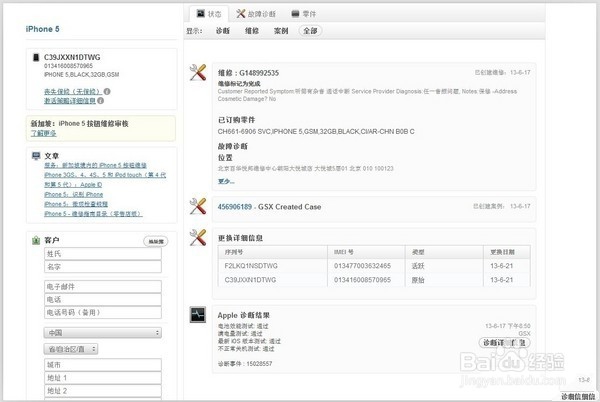The height and width of the screenshot is (402, 600).
Task: Click the wrench icon beside GSX Created Case
Action: pos(198,206)
